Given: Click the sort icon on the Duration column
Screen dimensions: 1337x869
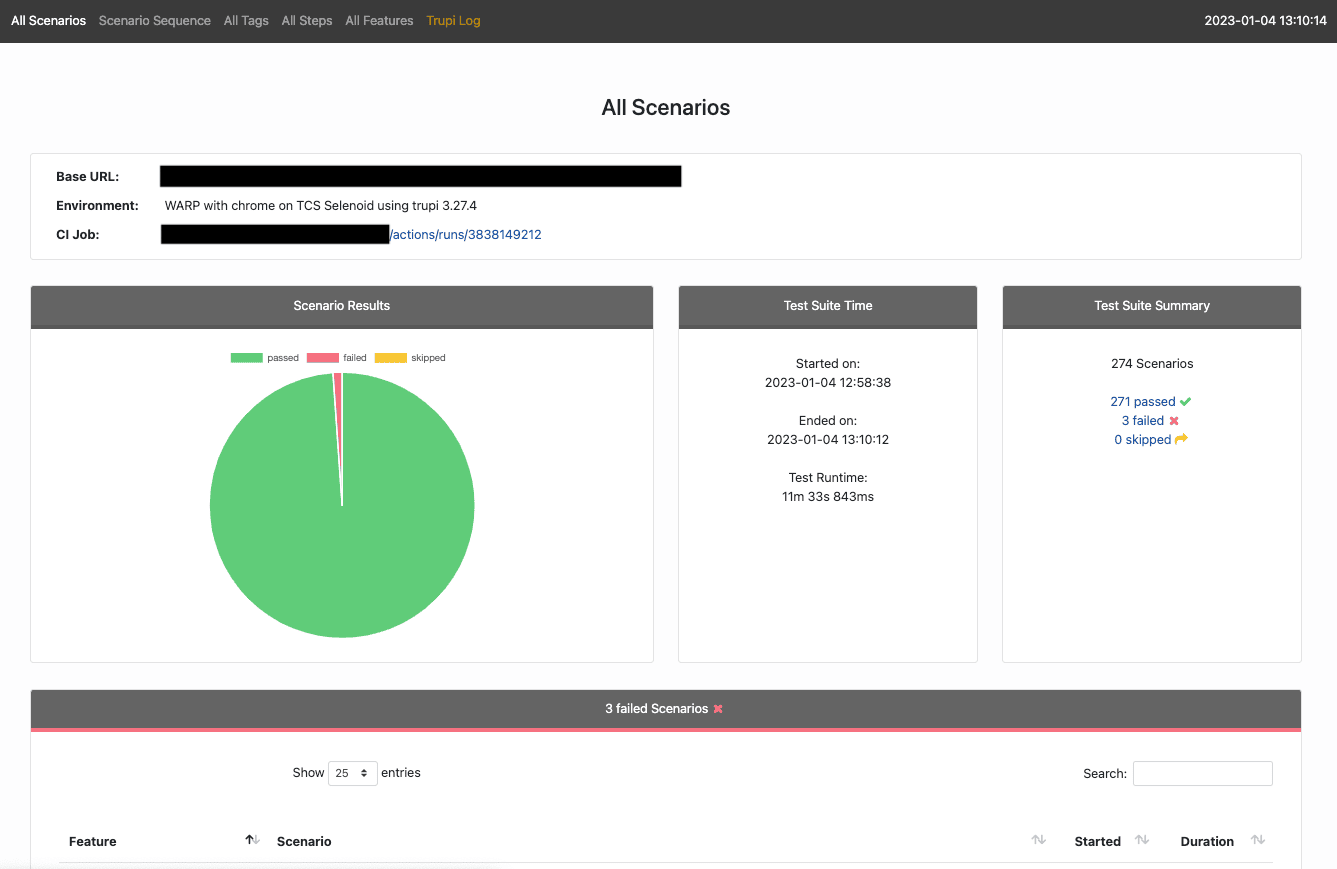Looking at the screenshot, I should [x=1259, y=840].
